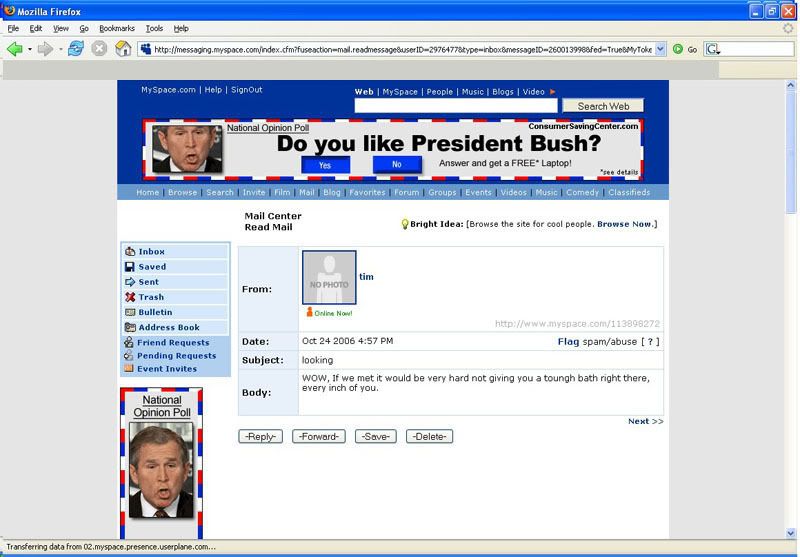
Task: Open the Tools menu
Action: click(154, 29)
